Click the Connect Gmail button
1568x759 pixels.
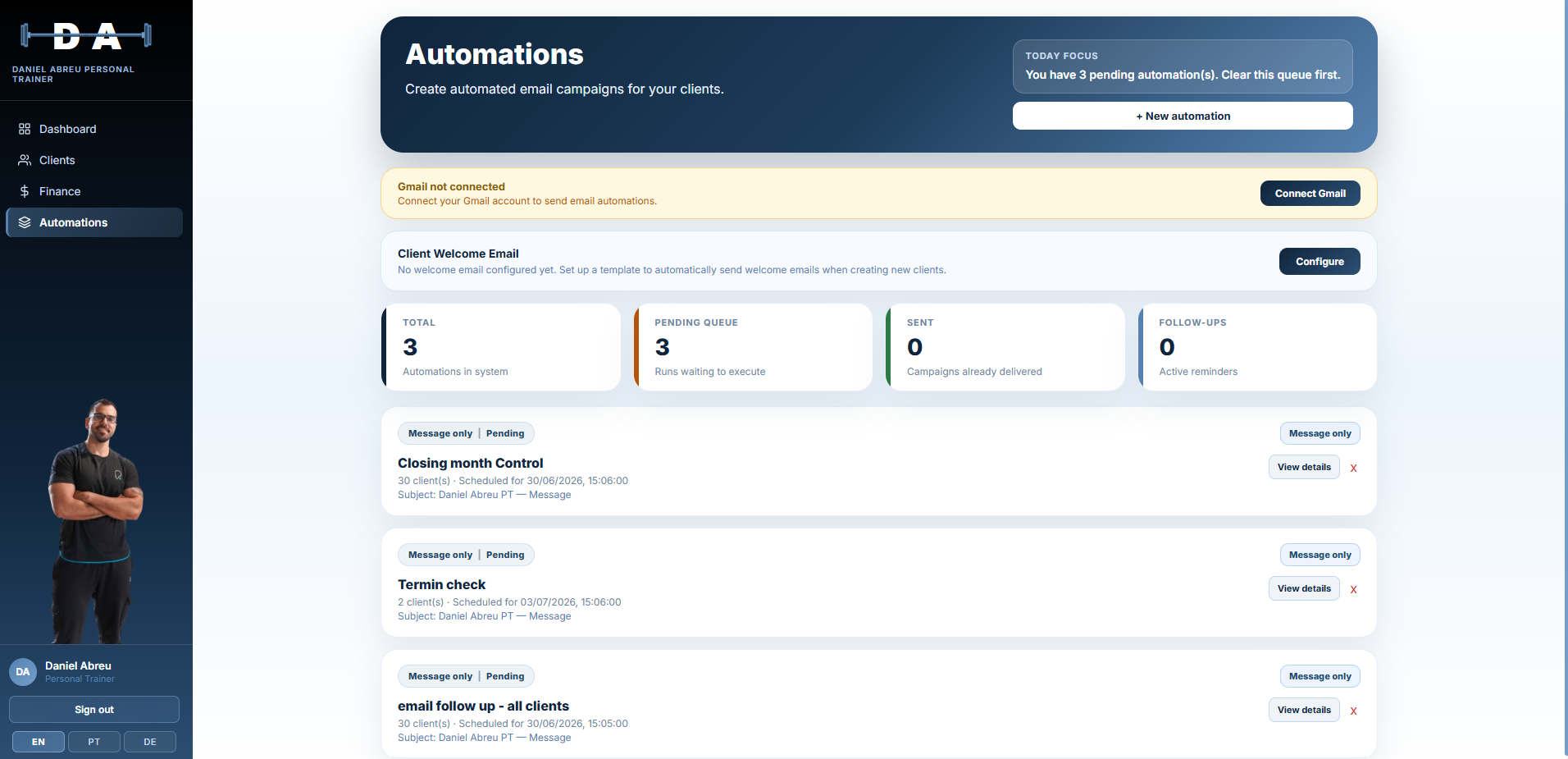[1310, 194]
